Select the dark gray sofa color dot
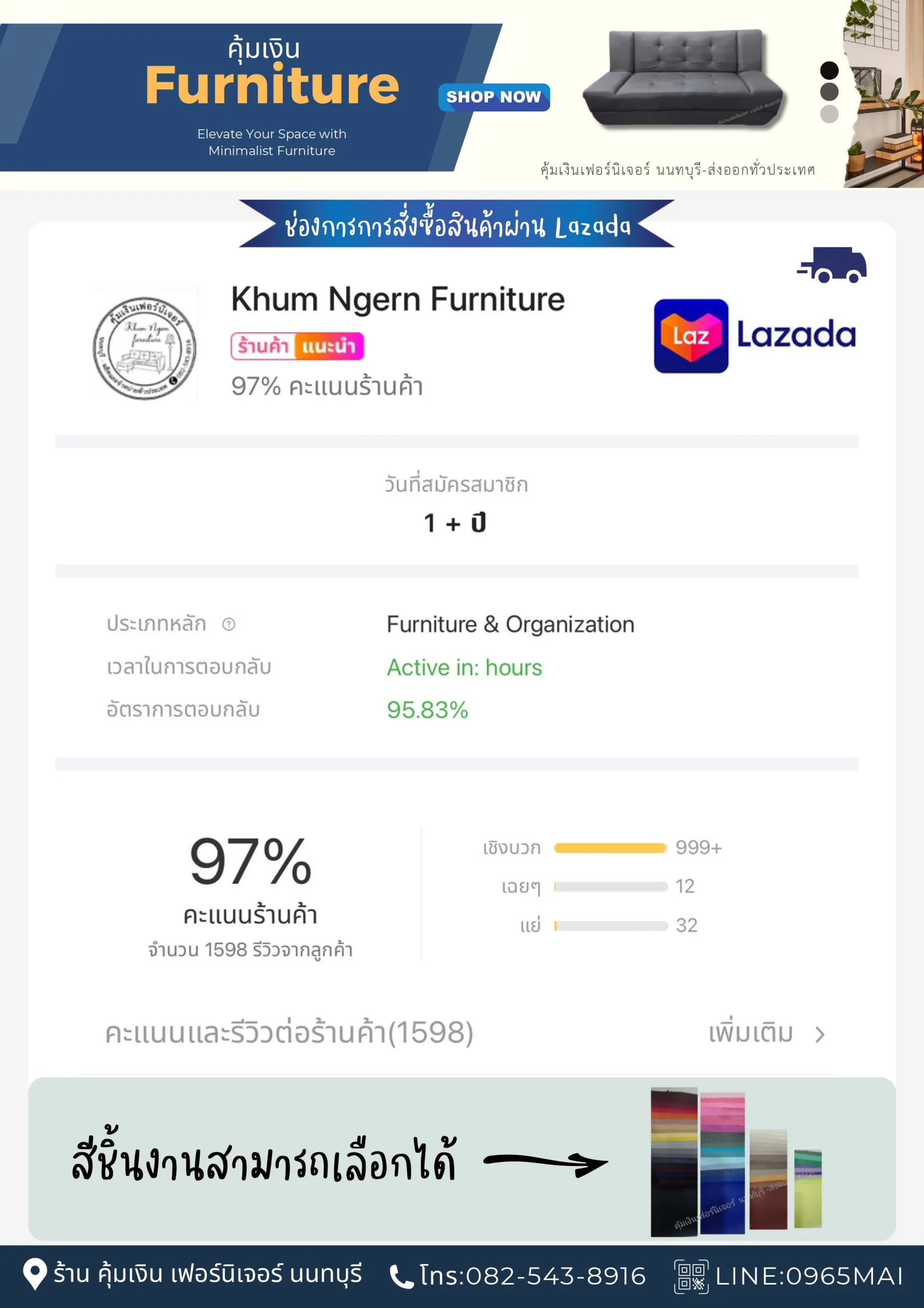The image size is (924, 1308). point(829,92)
